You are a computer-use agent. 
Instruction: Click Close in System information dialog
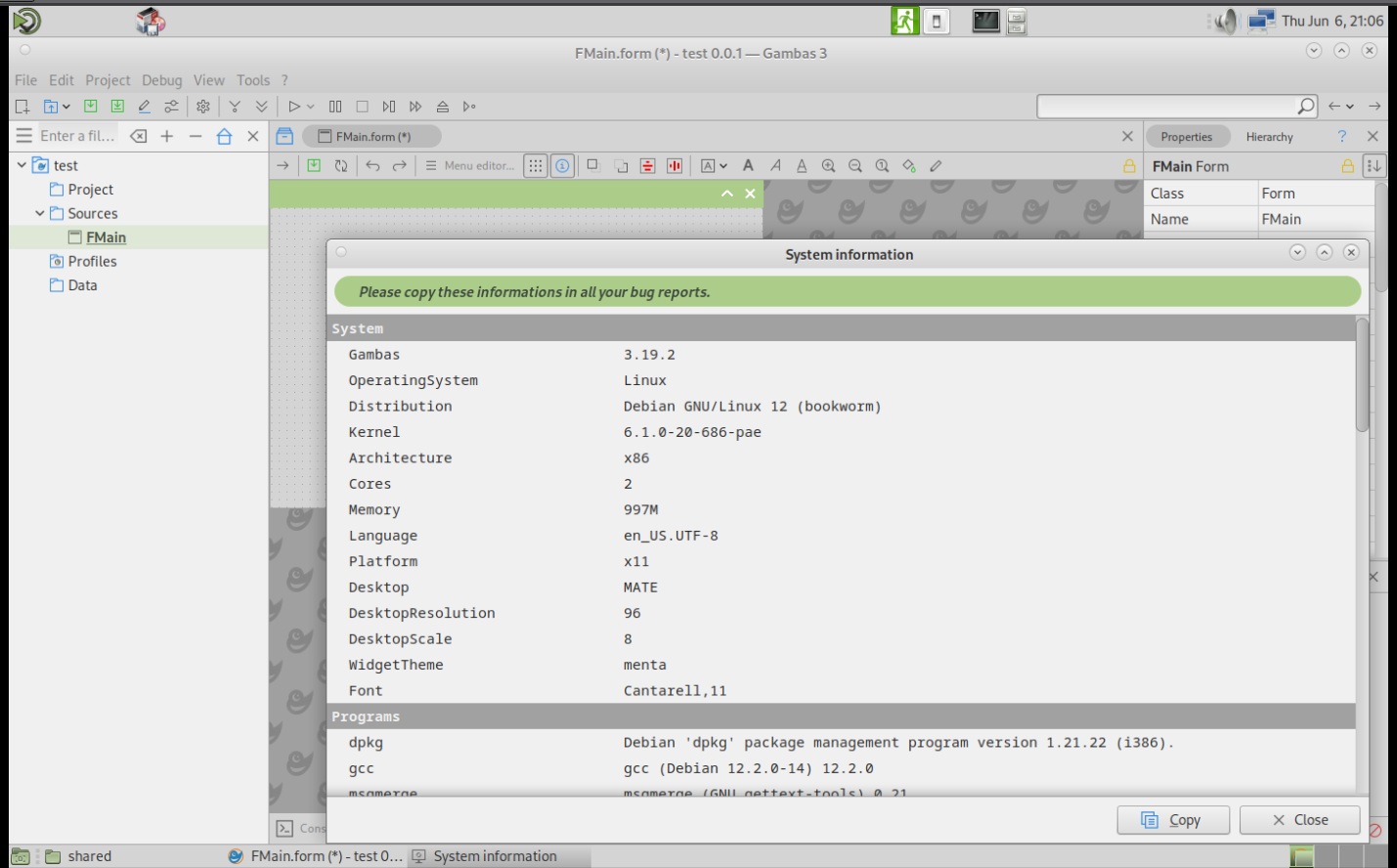(x=1299, y=820)
